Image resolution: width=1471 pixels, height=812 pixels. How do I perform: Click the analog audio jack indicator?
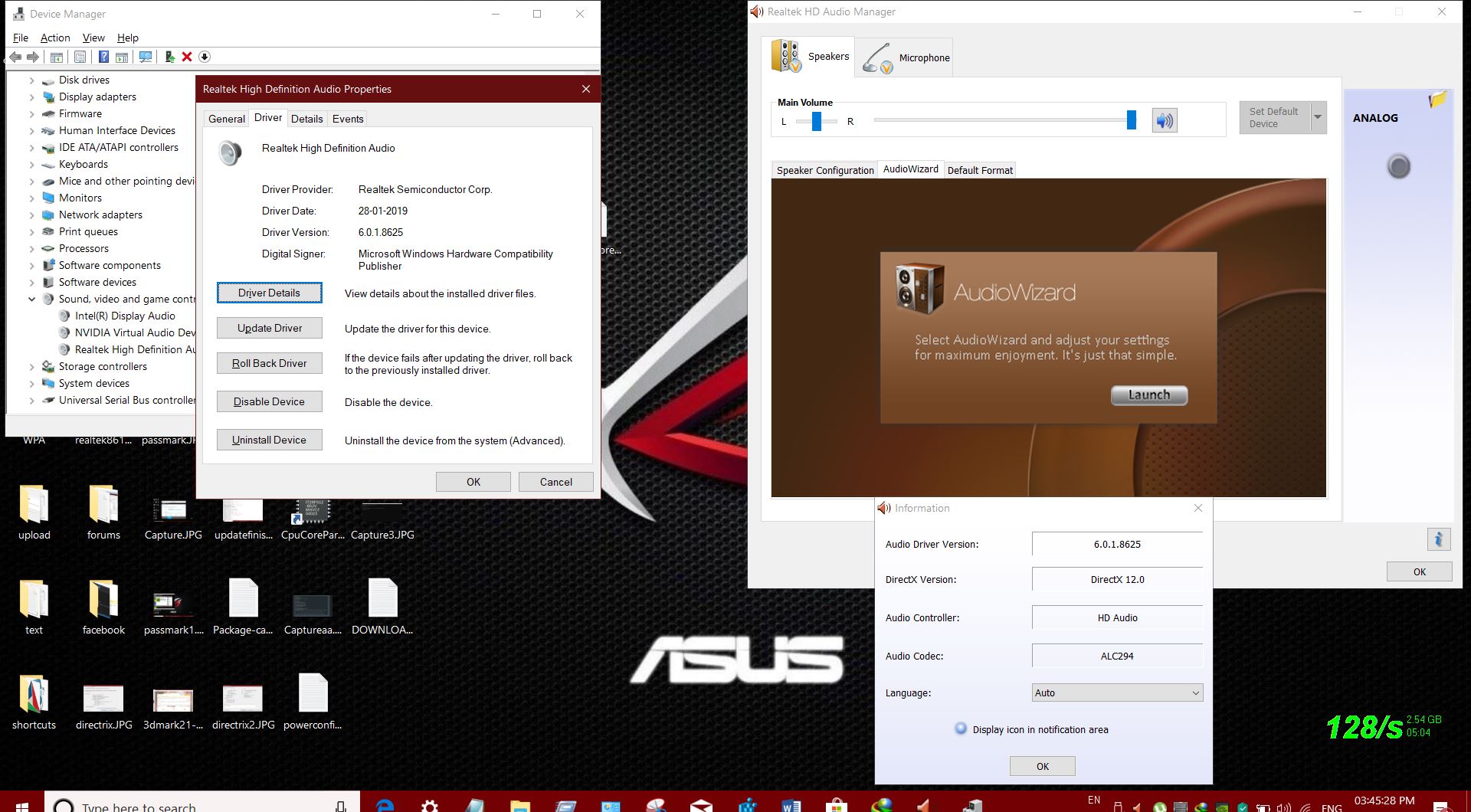[x=1398, y=166]
